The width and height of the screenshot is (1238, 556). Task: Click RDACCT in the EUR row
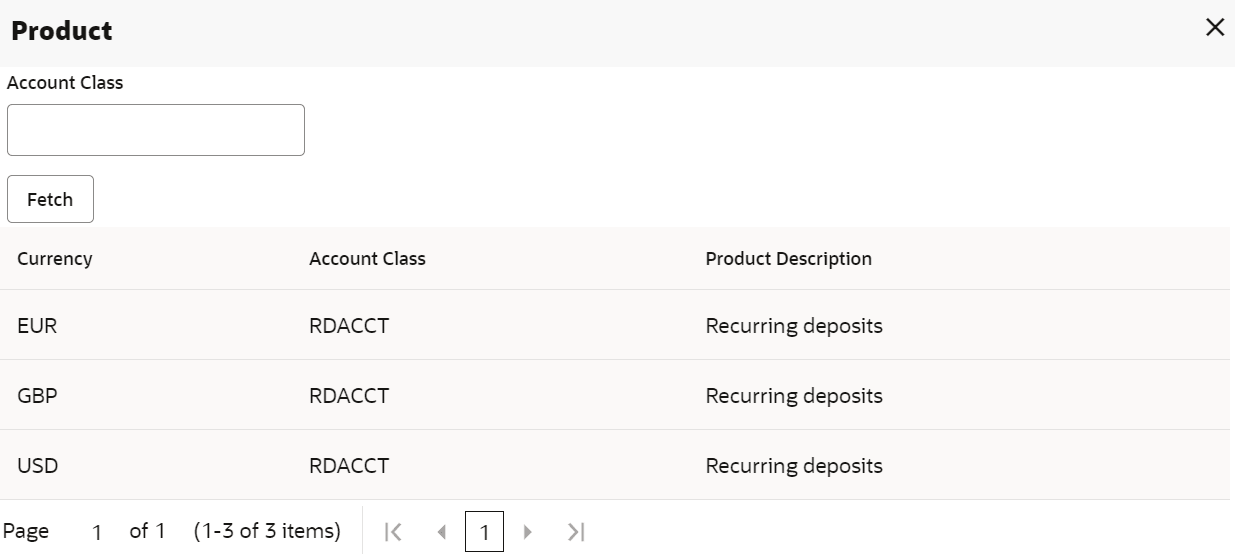point(349,326)
